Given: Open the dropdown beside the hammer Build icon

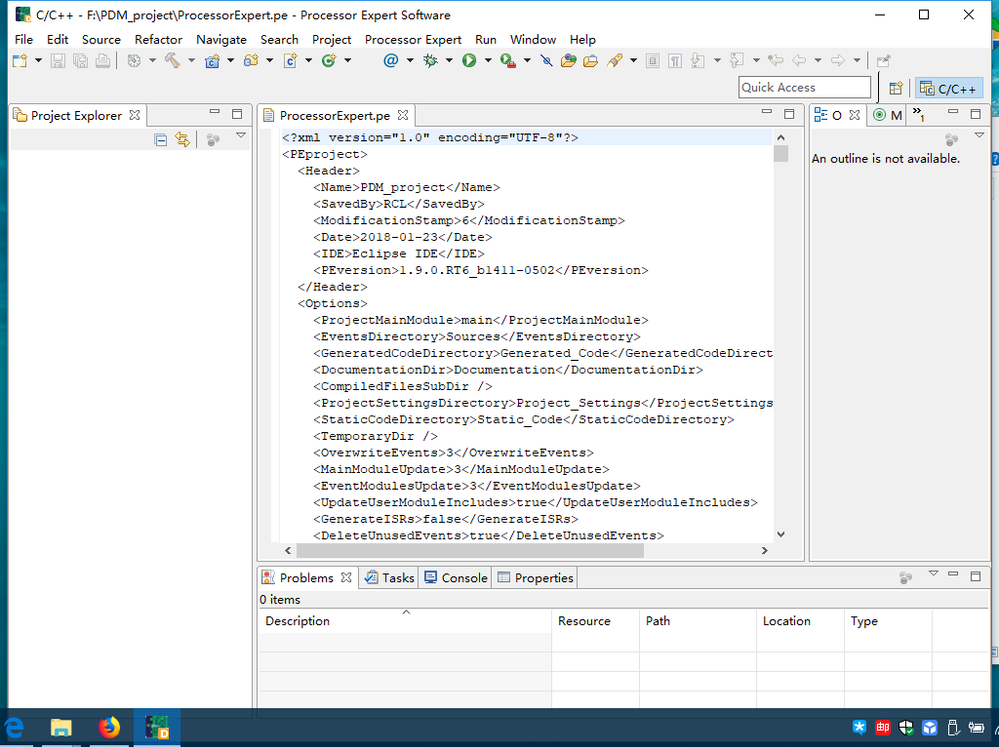Looking at the screenshot, I should click(191, 61).
